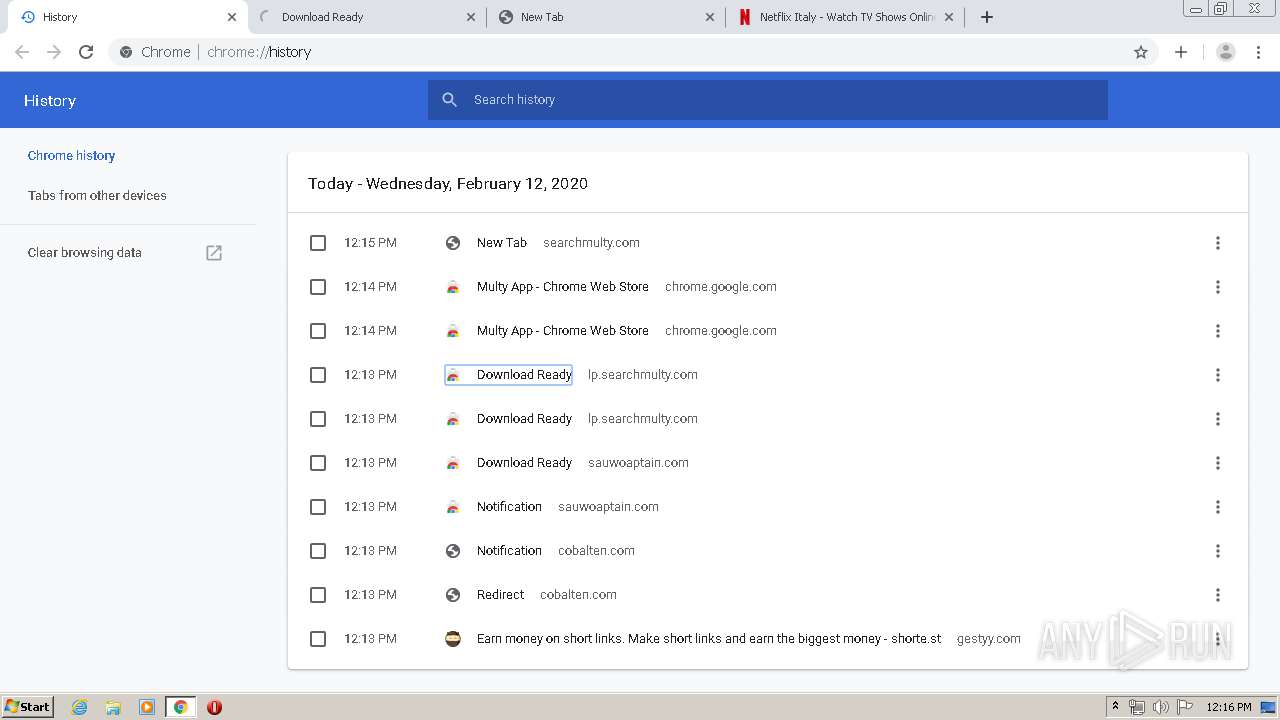Go forward with the forward arrow
Image resolution: width=1280 pixels, height=720 pixels.
54,52
